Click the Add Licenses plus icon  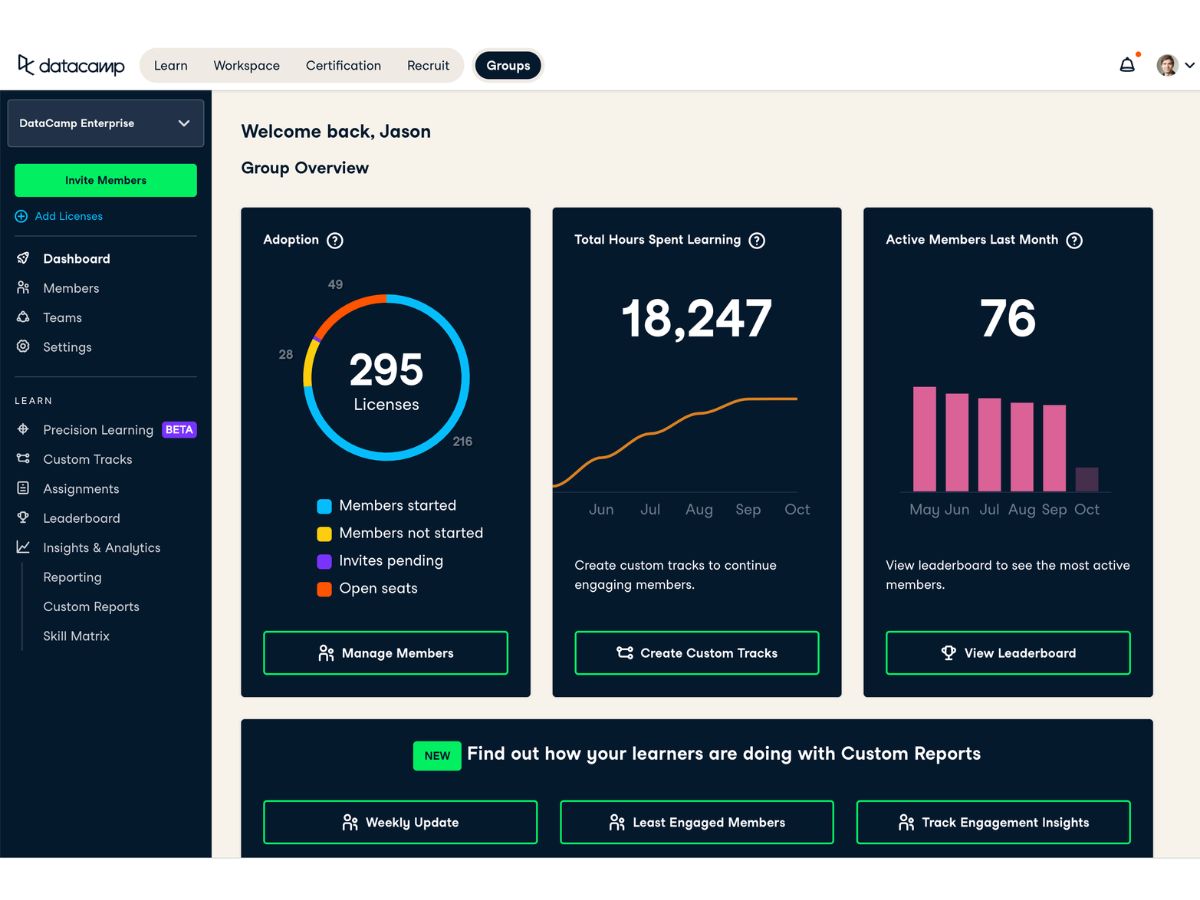(21, 216)
